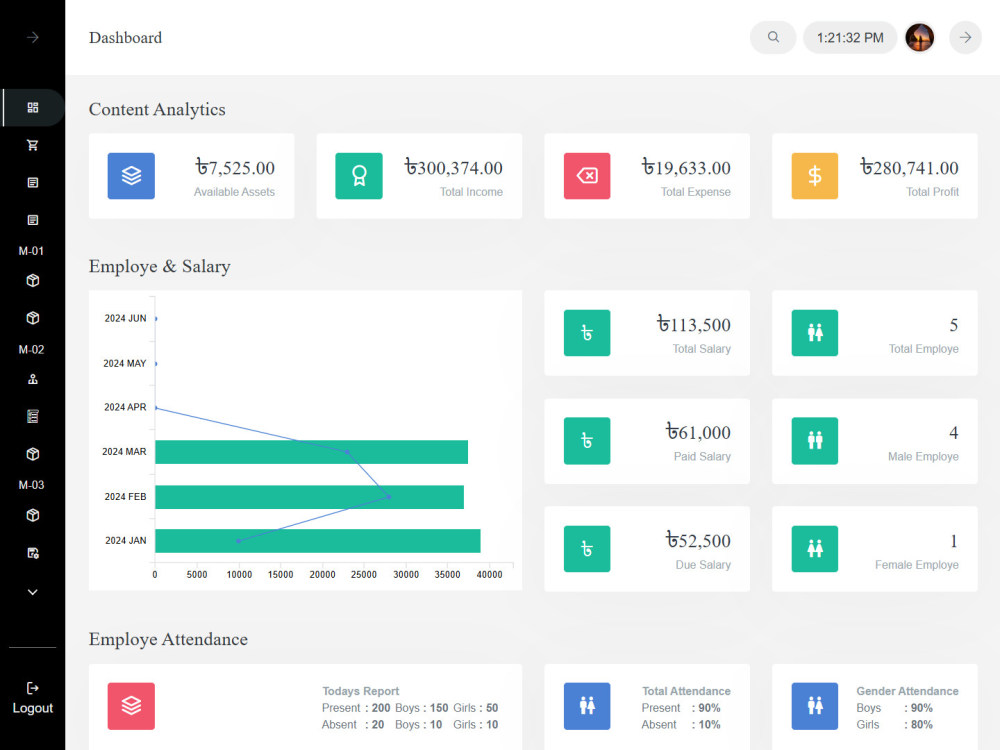Click the 2024 FEB green bar
This screenshot has height=750, width=1000.
click(309, 497)
